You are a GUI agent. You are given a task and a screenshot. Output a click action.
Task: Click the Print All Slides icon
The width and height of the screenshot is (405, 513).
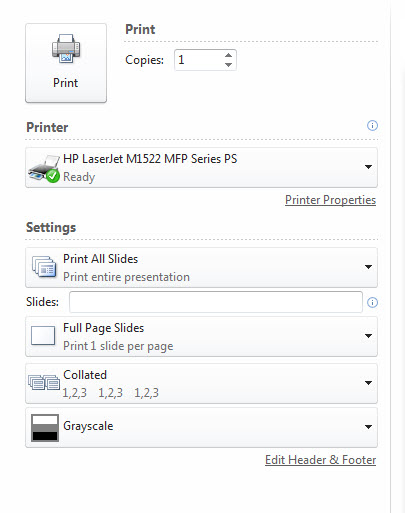[x=44, y=267]
